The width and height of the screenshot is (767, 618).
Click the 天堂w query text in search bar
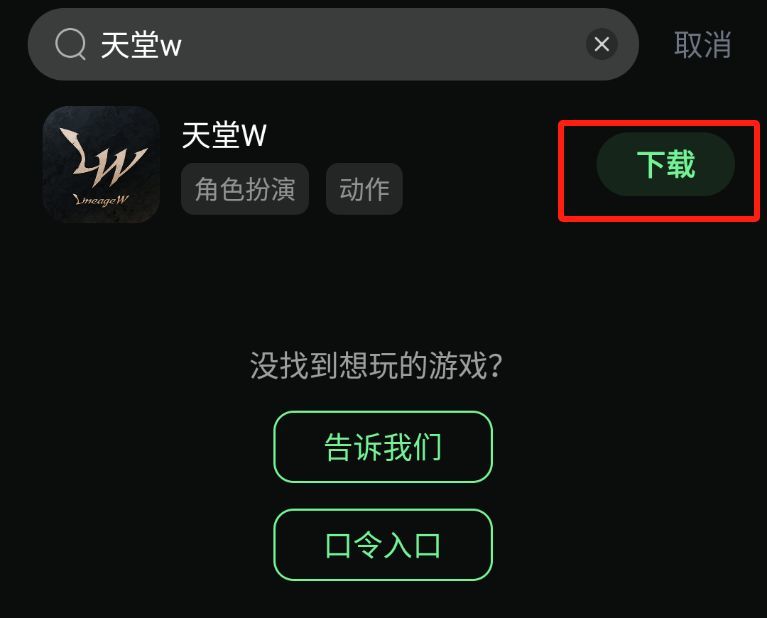141,45
